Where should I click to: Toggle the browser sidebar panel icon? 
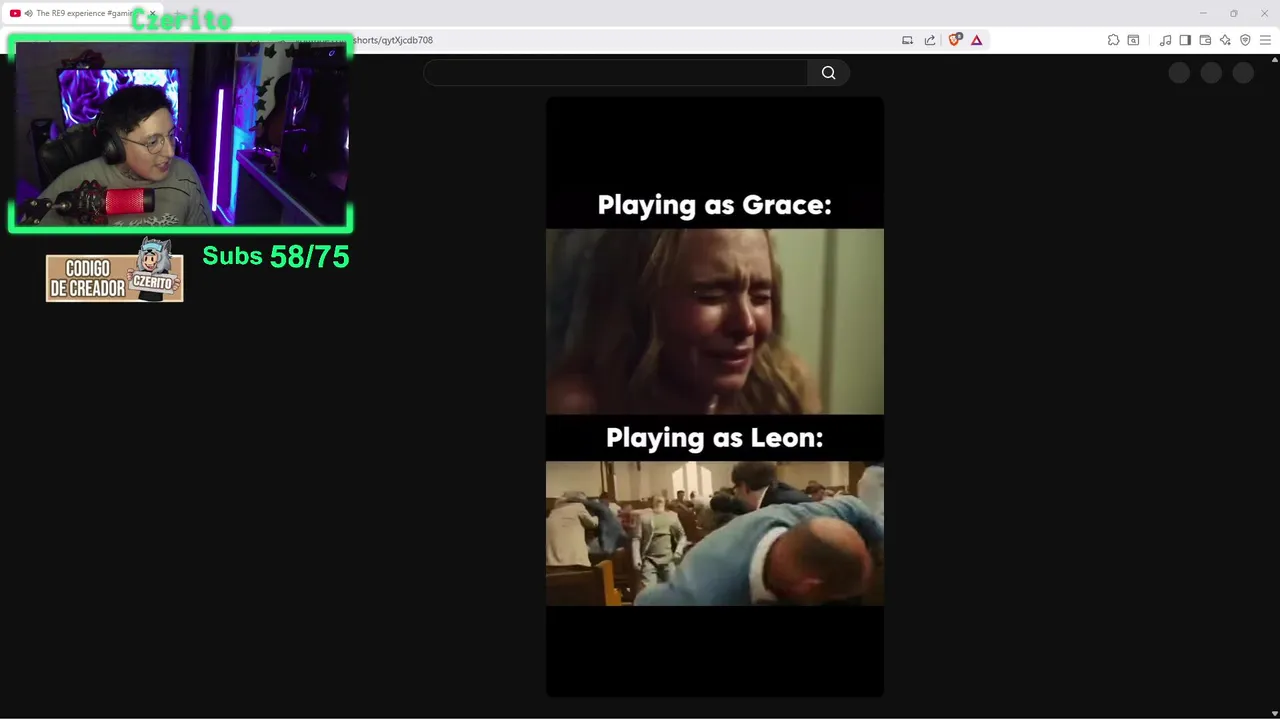pos(1185,40)
